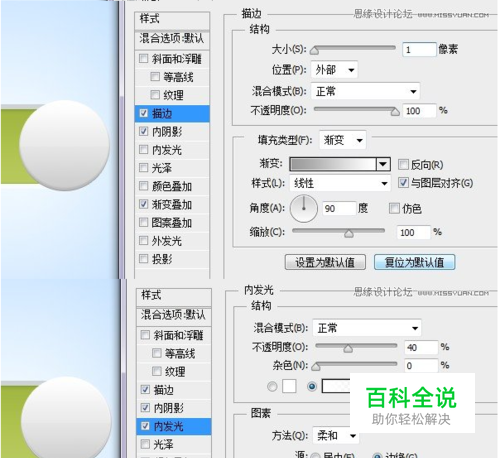Uncheck 内阴影 in the Inner Glow dialog's list

[x=145, y=407]
